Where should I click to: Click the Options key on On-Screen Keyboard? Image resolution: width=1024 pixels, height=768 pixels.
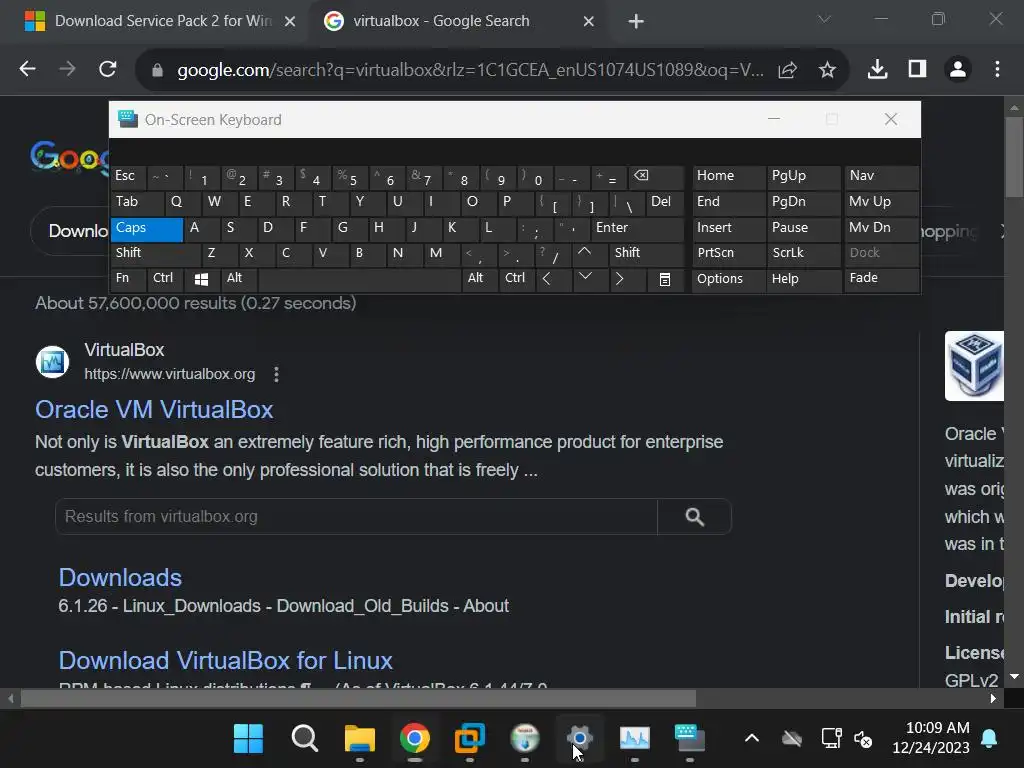click(728, 279)
